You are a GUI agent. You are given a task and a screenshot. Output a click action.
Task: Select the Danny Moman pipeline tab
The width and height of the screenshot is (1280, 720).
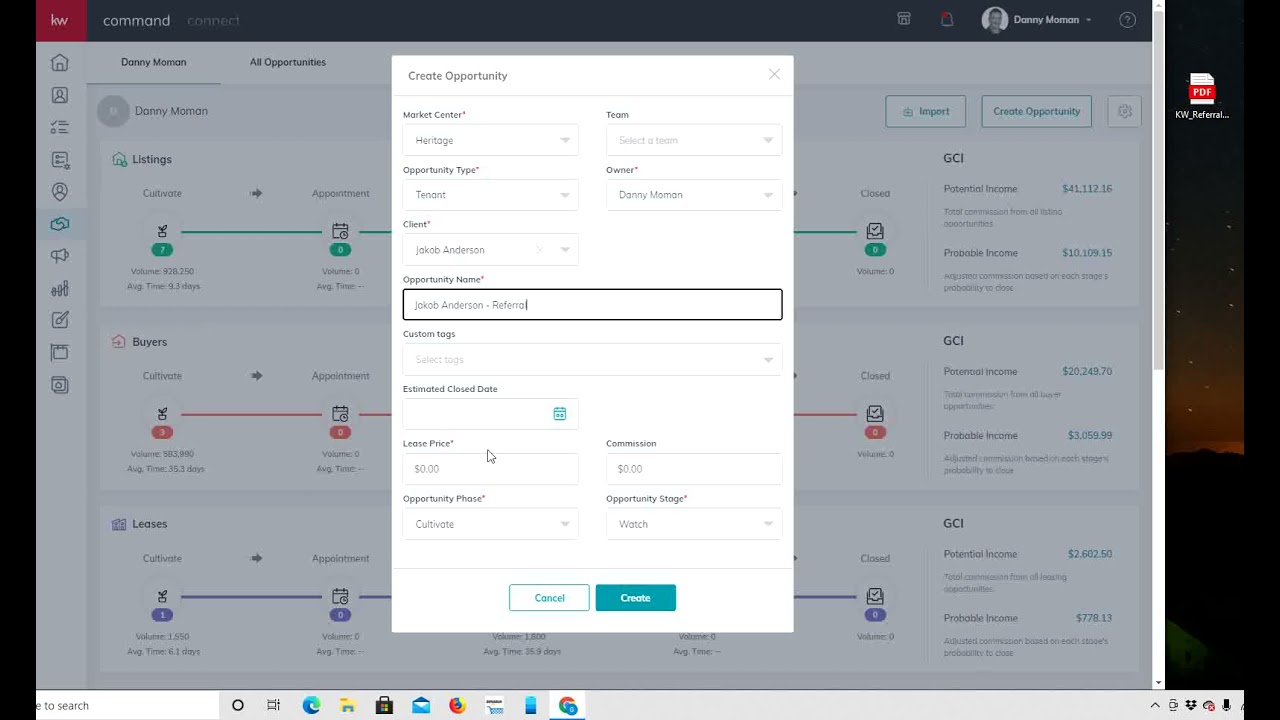(153, 62)
